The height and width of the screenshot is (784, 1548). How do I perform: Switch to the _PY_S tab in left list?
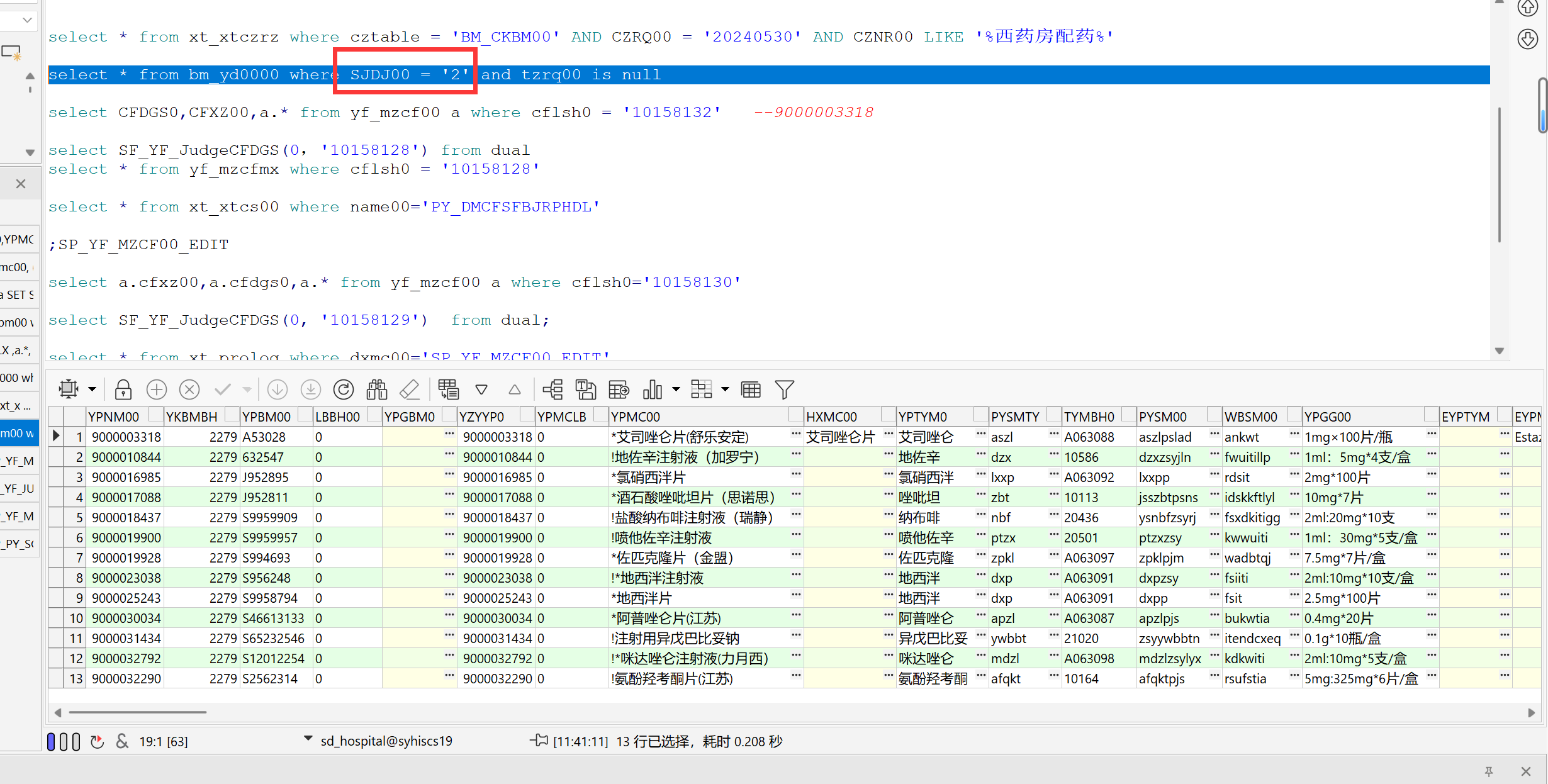click(19, 543)
